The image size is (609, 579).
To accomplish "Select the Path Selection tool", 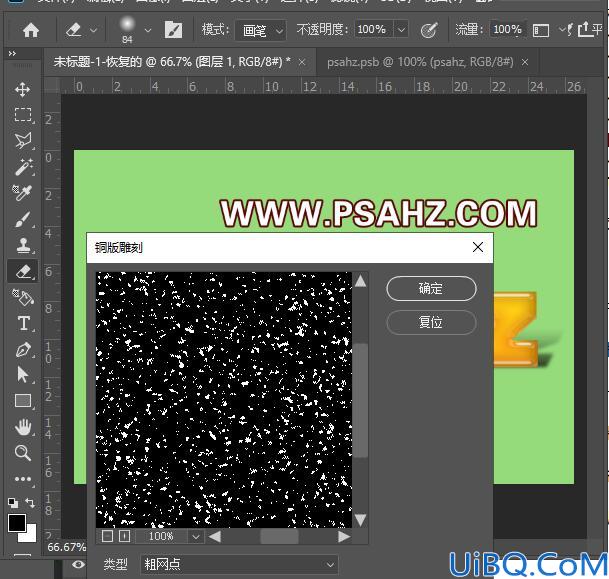I will (x=23, y=375).
